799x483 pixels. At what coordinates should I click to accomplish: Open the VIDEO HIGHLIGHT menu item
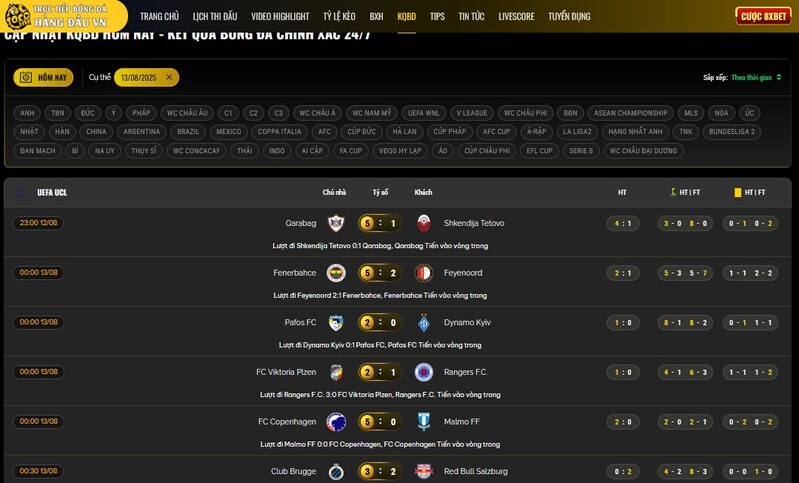tap(280, 16)
